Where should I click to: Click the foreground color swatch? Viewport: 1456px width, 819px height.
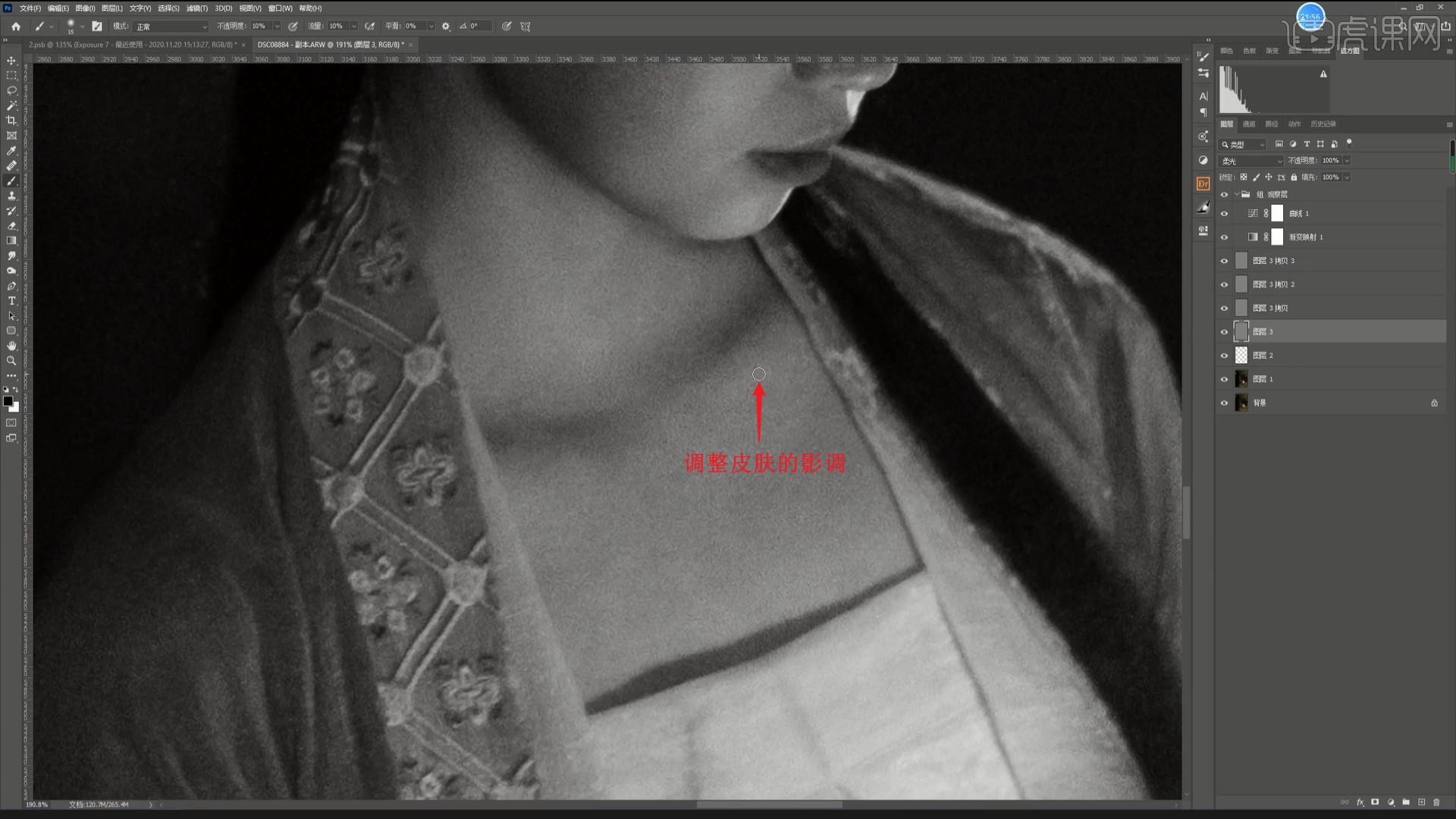(8, 401)
